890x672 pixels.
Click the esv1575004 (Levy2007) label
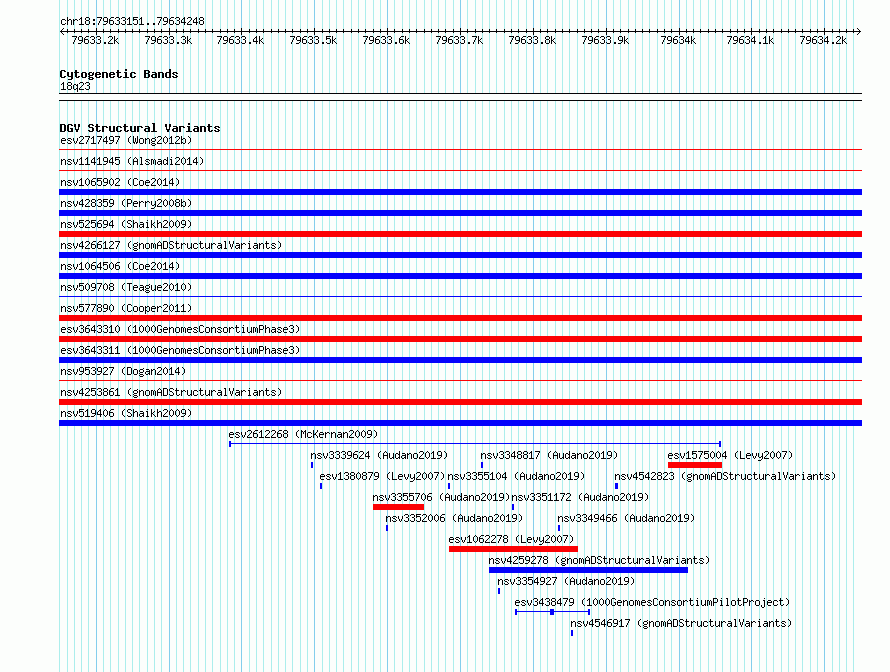(x=731, y=455)
